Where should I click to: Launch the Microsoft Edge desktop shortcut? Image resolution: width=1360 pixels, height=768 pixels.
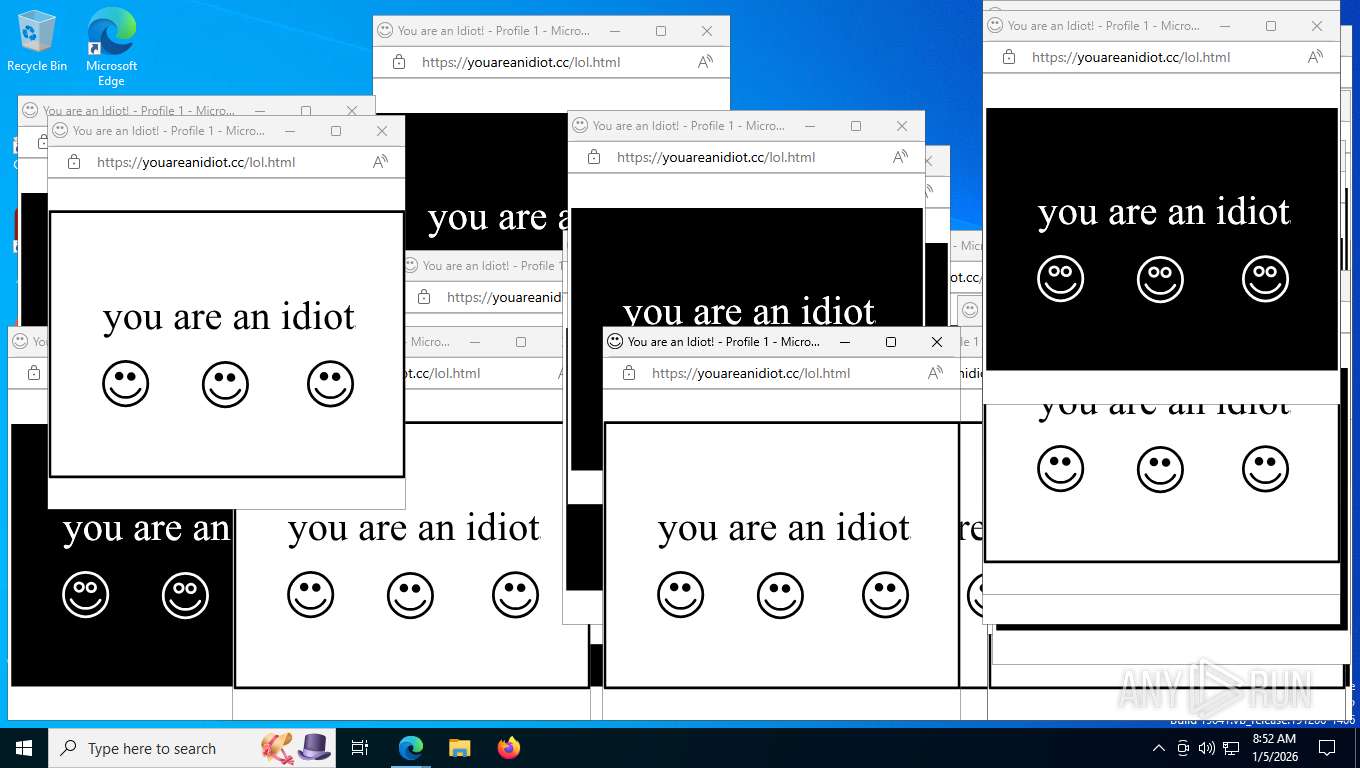pos(111,47)
